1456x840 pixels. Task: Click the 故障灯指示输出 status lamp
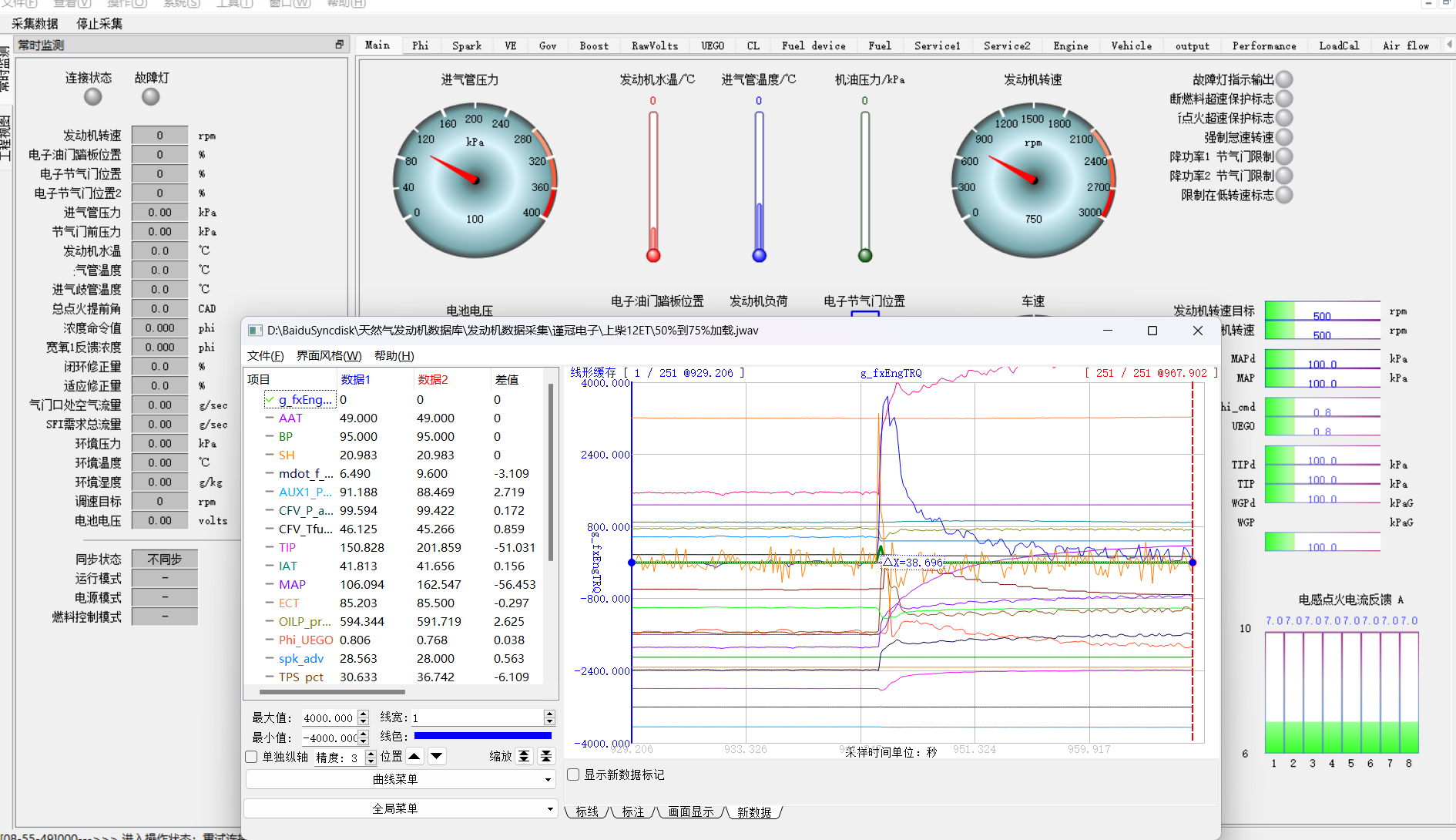click(x=1284, y=79)
